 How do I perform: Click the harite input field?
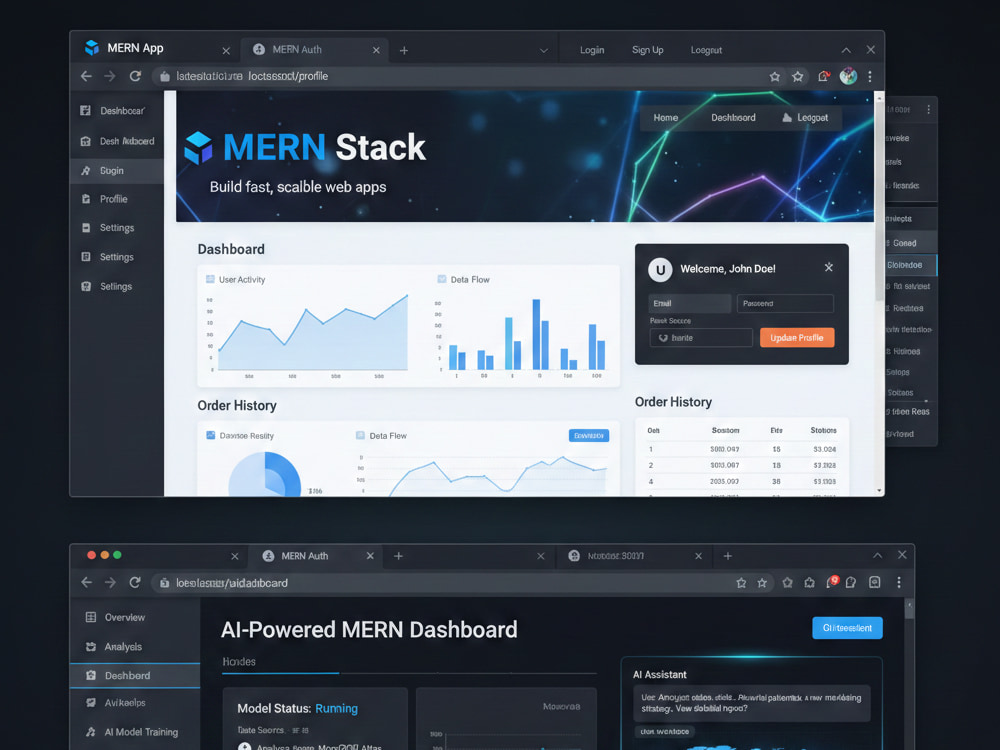[701, 337]
